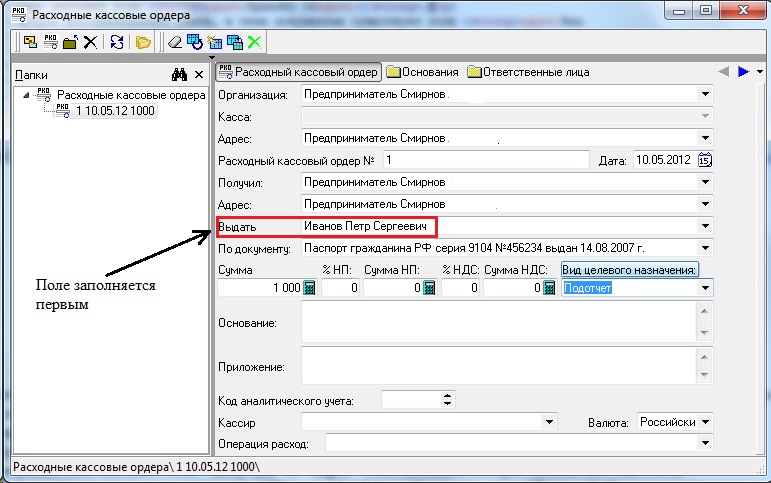Click inside the Основание text area
The height and width of the screenshot is (483, 771).
pos(500,322)
